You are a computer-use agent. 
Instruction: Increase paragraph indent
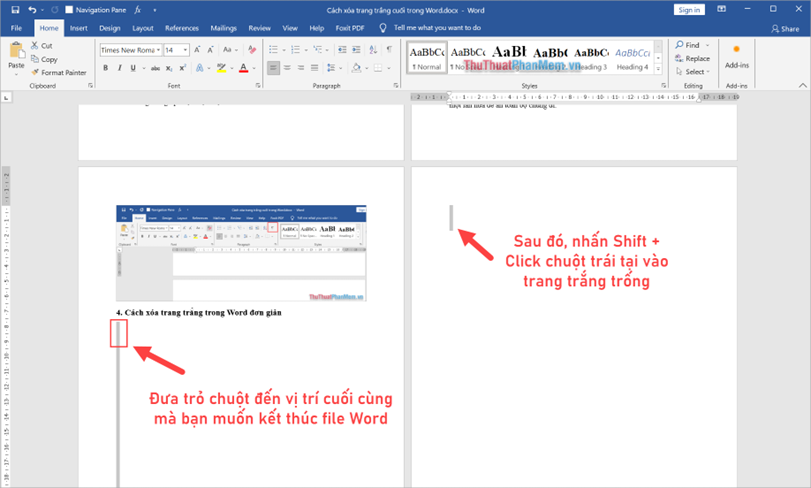(356, 50)
